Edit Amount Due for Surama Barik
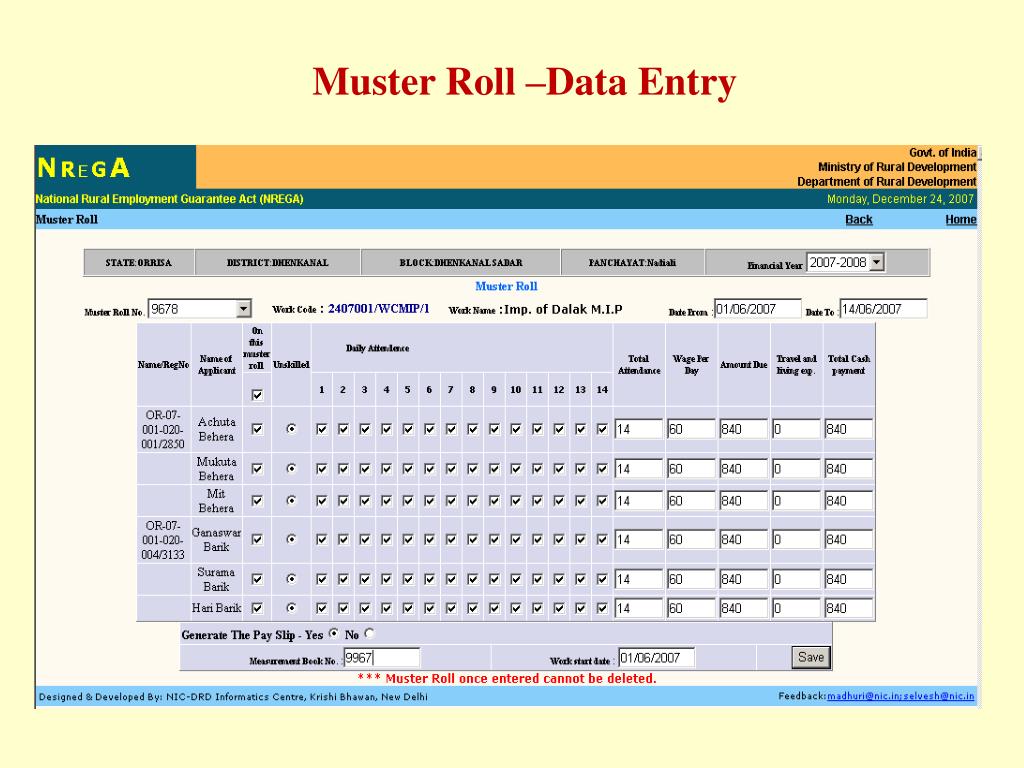This screenshot has height=768, width=1024. tap(743, 579)
